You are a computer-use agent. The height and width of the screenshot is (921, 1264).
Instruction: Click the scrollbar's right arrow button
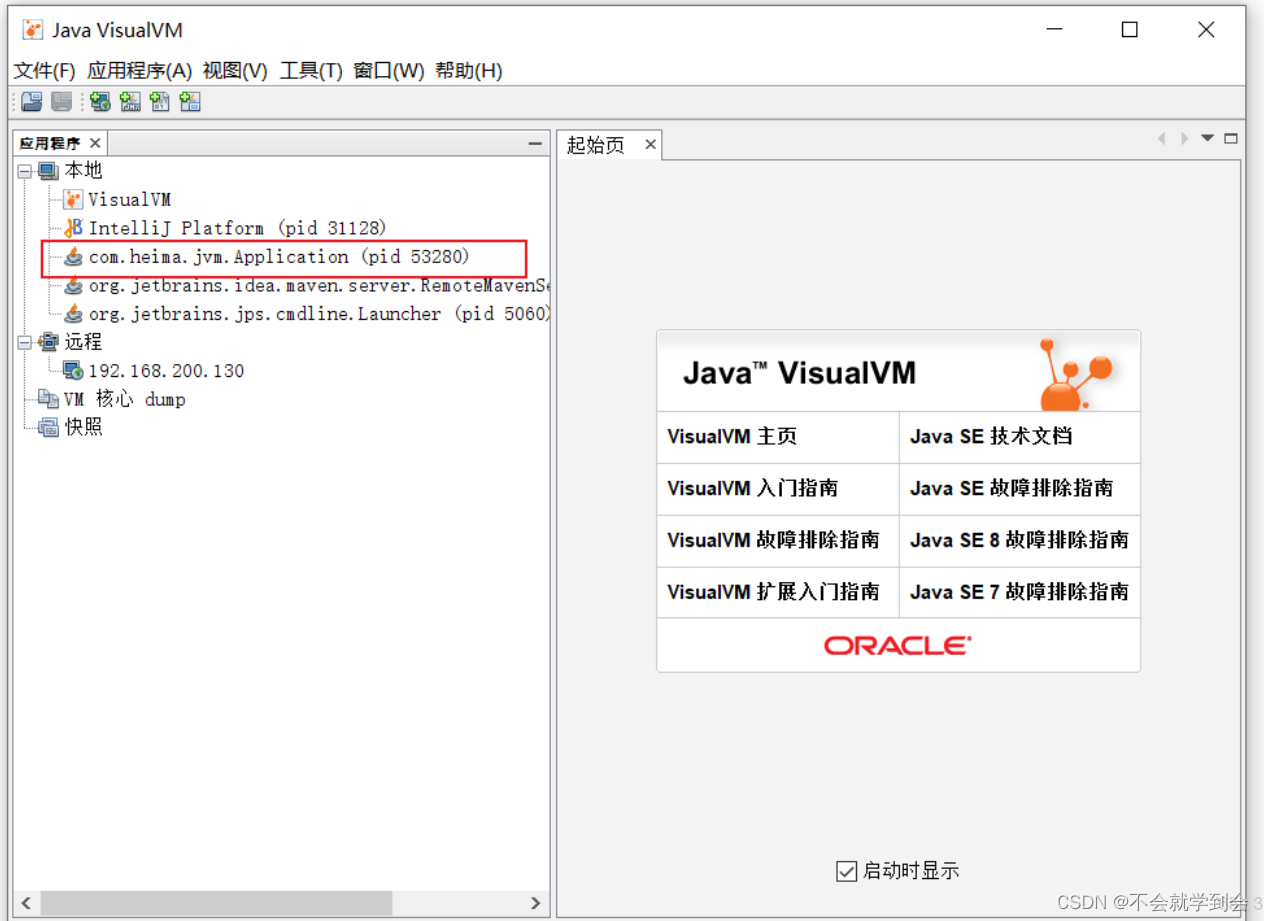coord(536,903)
